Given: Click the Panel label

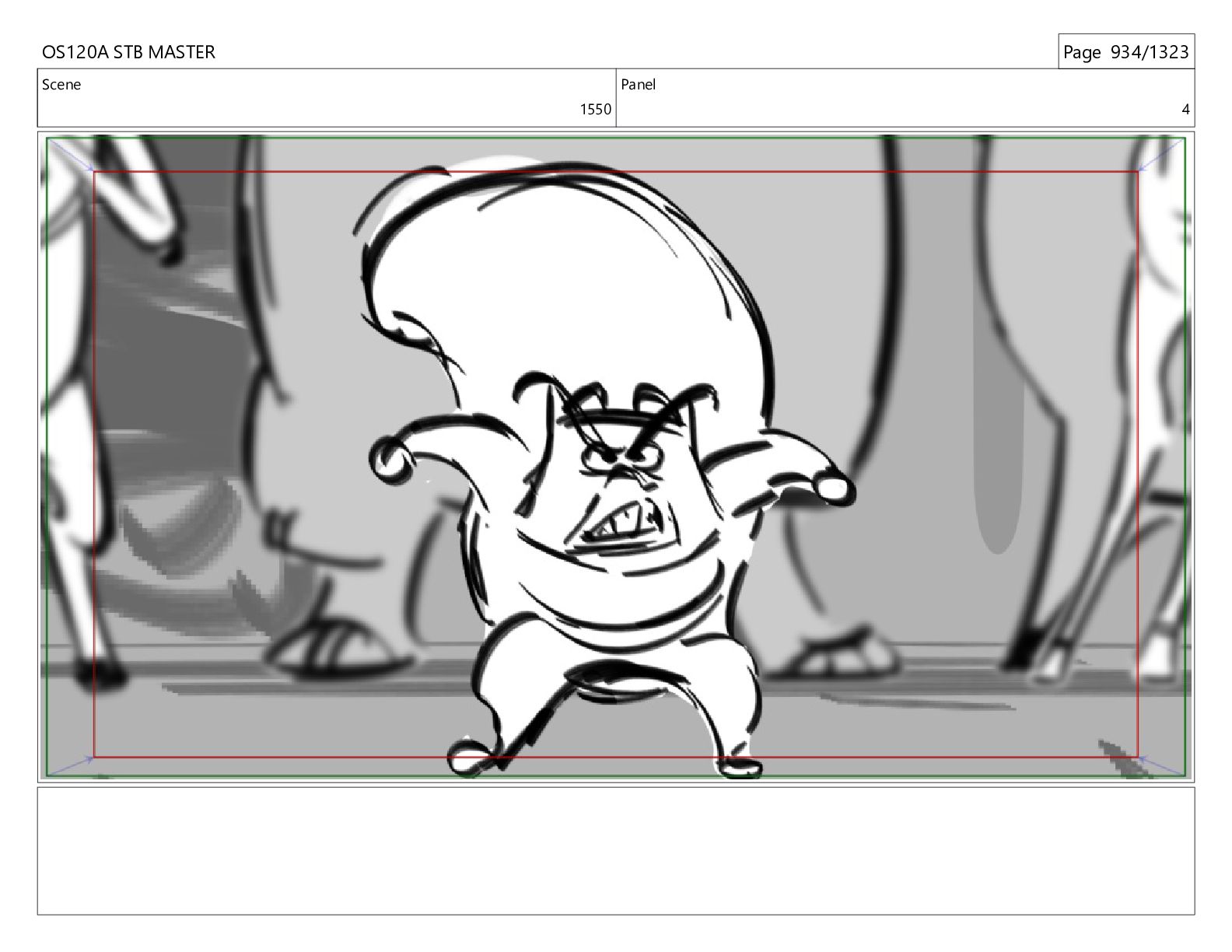Looking at the screenshot, I should (x=638, y=85).
